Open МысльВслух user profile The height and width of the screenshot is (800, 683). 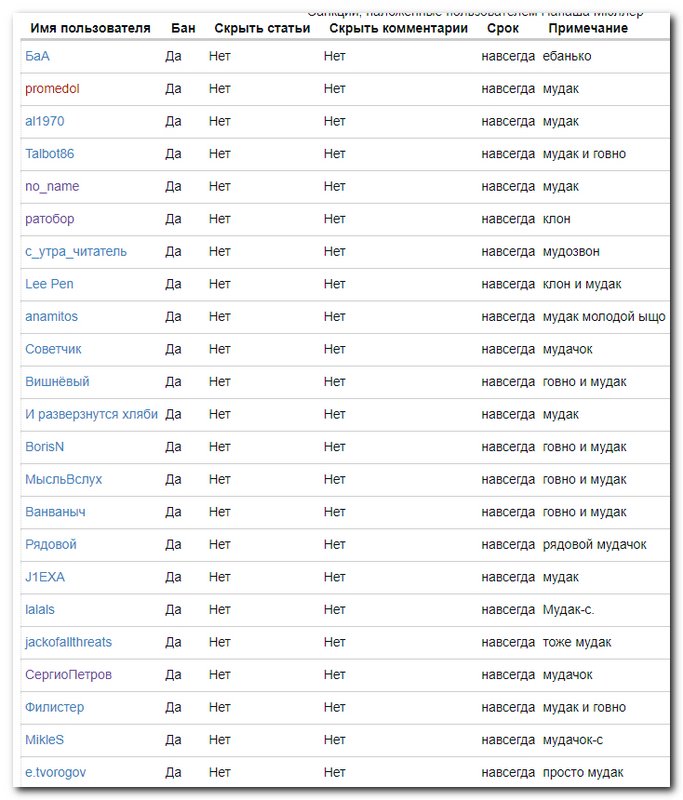(64, 480)
